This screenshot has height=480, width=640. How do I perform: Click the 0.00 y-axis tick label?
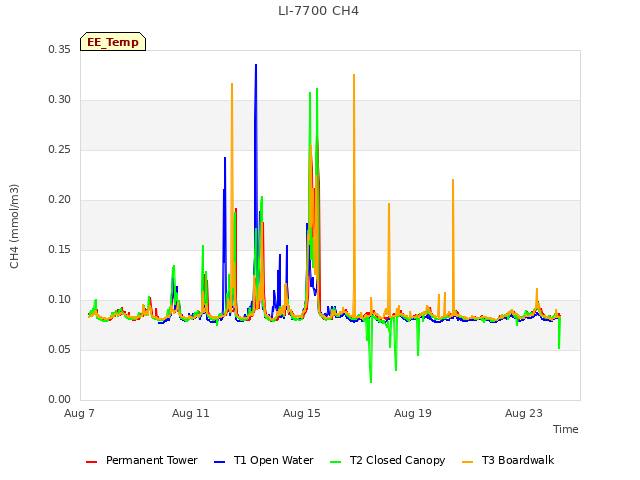pyautogui.click(x=60, y=400)
